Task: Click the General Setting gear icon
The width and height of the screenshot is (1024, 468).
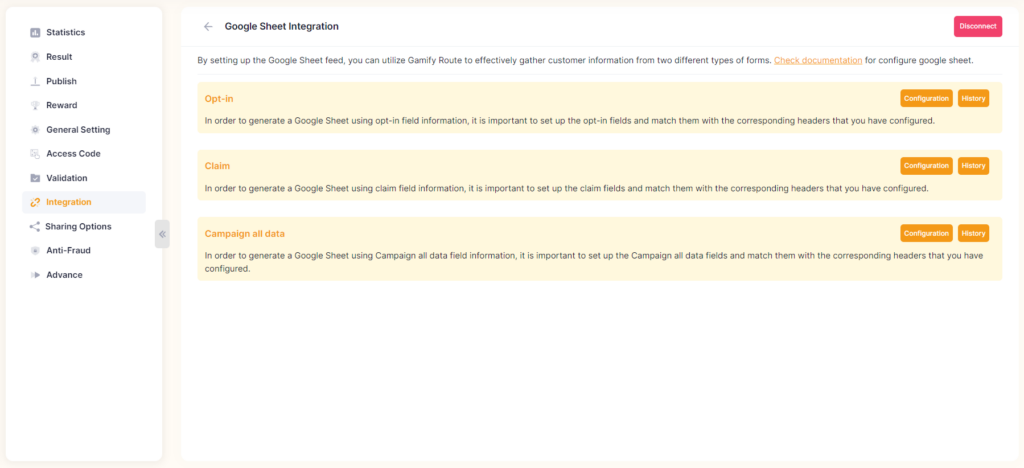Action: pyautogui.click(x=35, y=130)
